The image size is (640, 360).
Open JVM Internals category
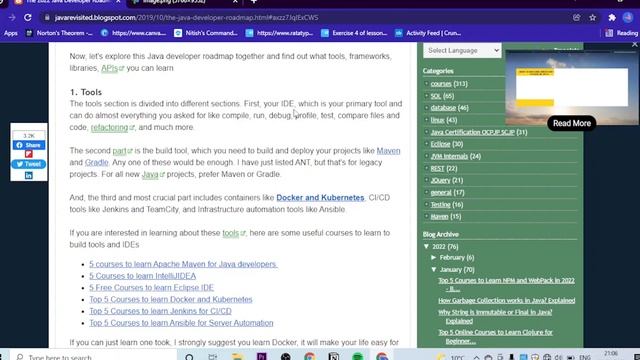coord(449,156)
